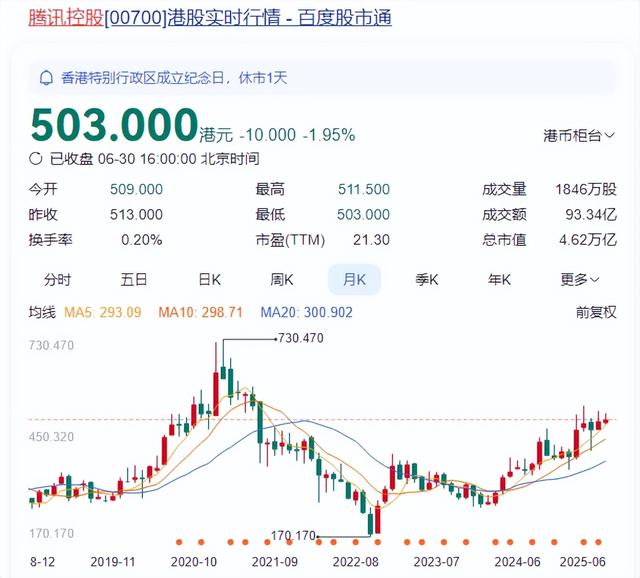Click the MA20: 300.902 indicator label
Viewport: 640px width, 578px height.
[x=306, y=313]
